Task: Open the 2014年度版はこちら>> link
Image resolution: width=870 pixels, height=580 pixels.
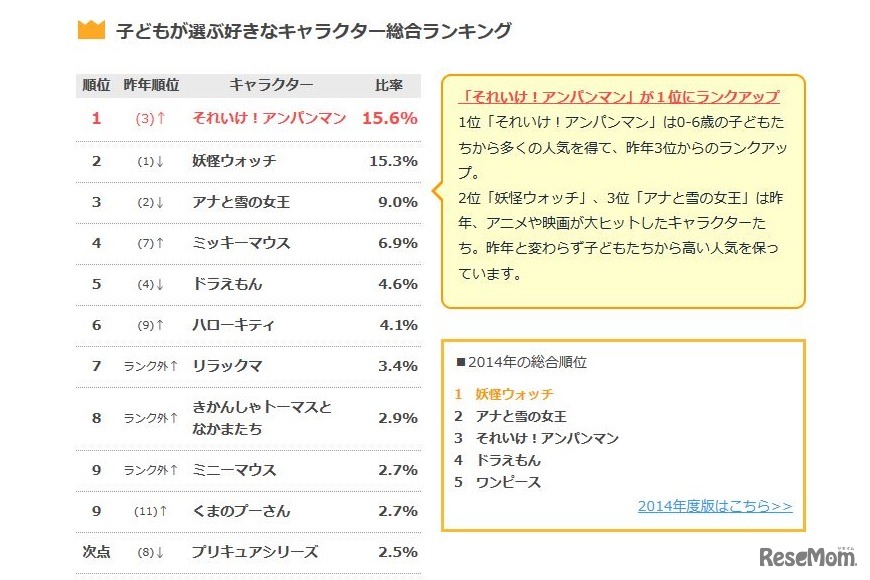Action: point(714,506)
